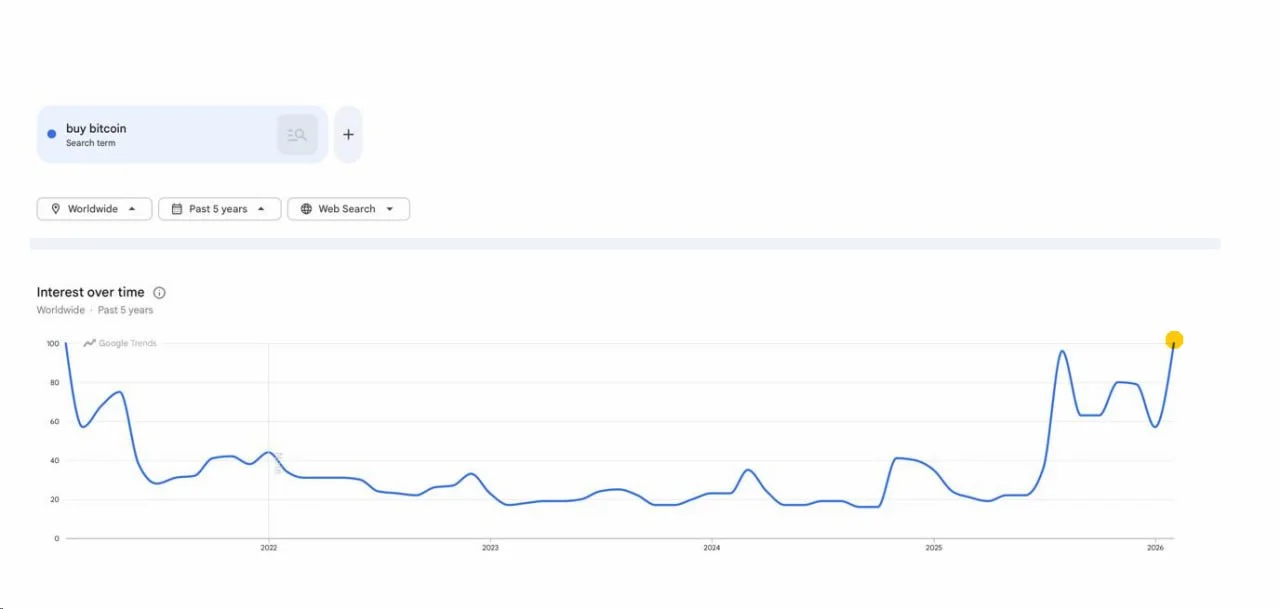Click the calendar icon in Past 5 years filter
The width and height of the screenshot is (1280, 609).
pos(178,209)
